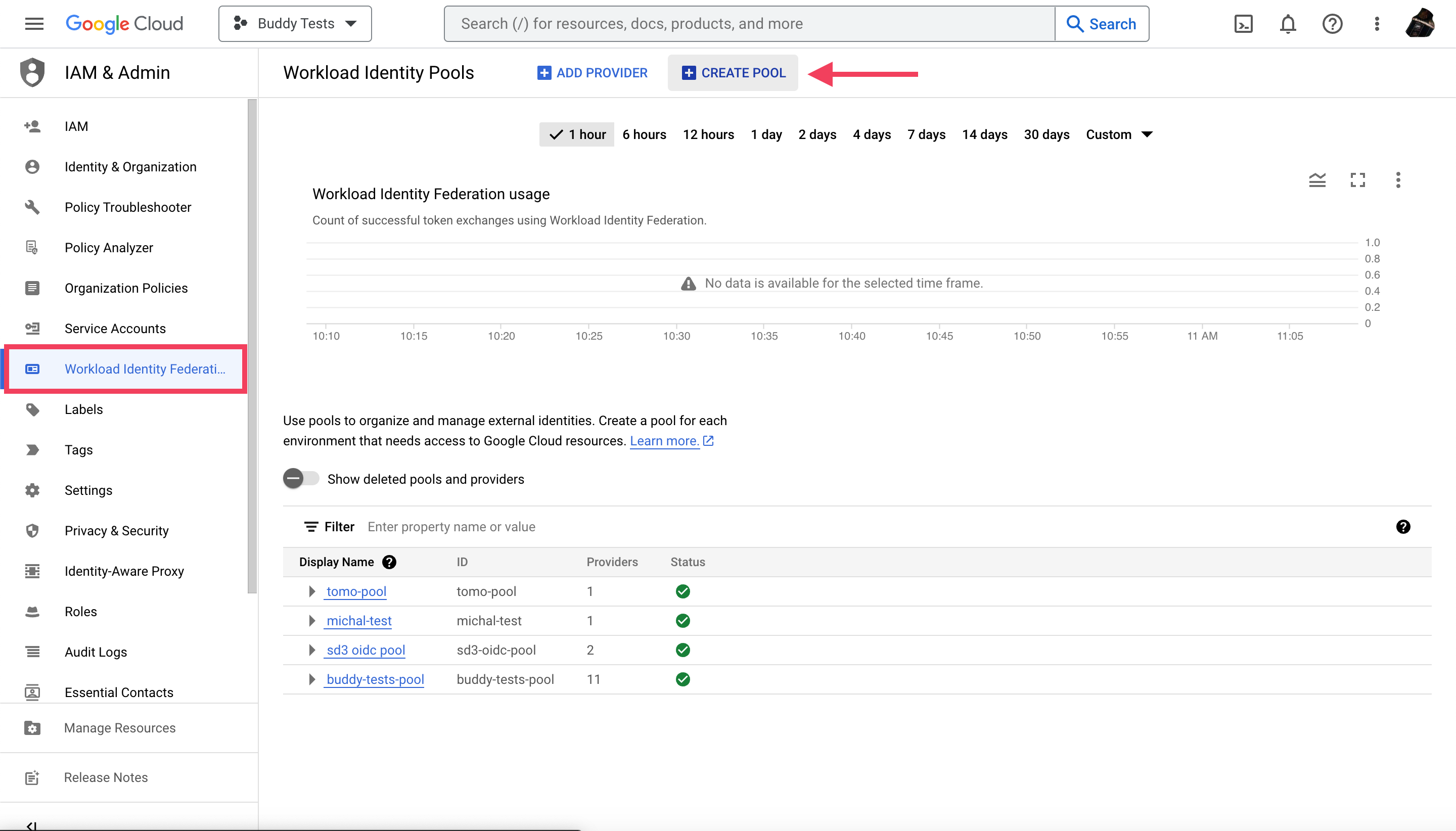
Task: Click the Filter icon
Action: (311, 527)
